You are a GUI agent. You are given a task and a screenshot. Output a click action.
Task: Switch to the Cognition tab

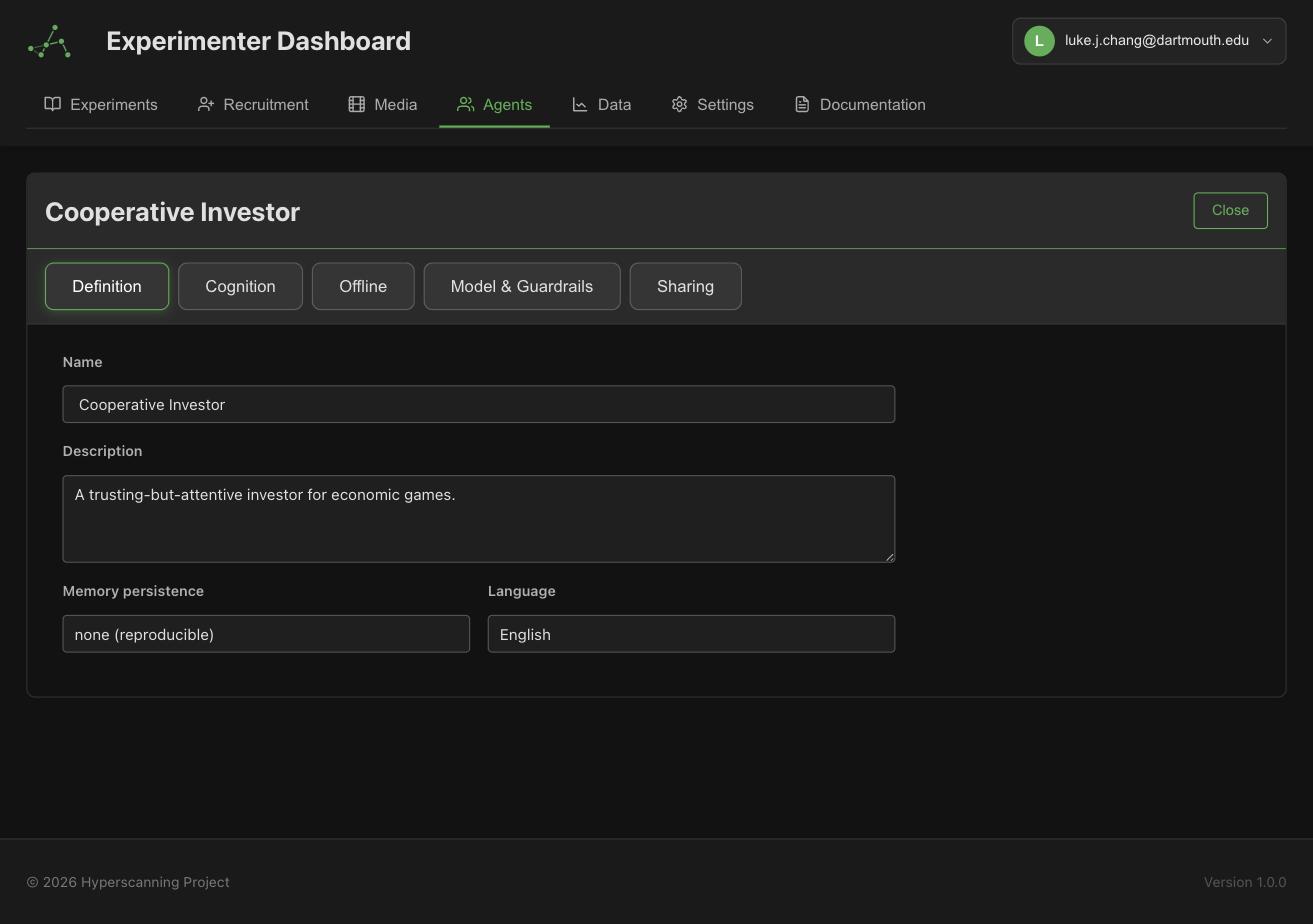[240, 286]
